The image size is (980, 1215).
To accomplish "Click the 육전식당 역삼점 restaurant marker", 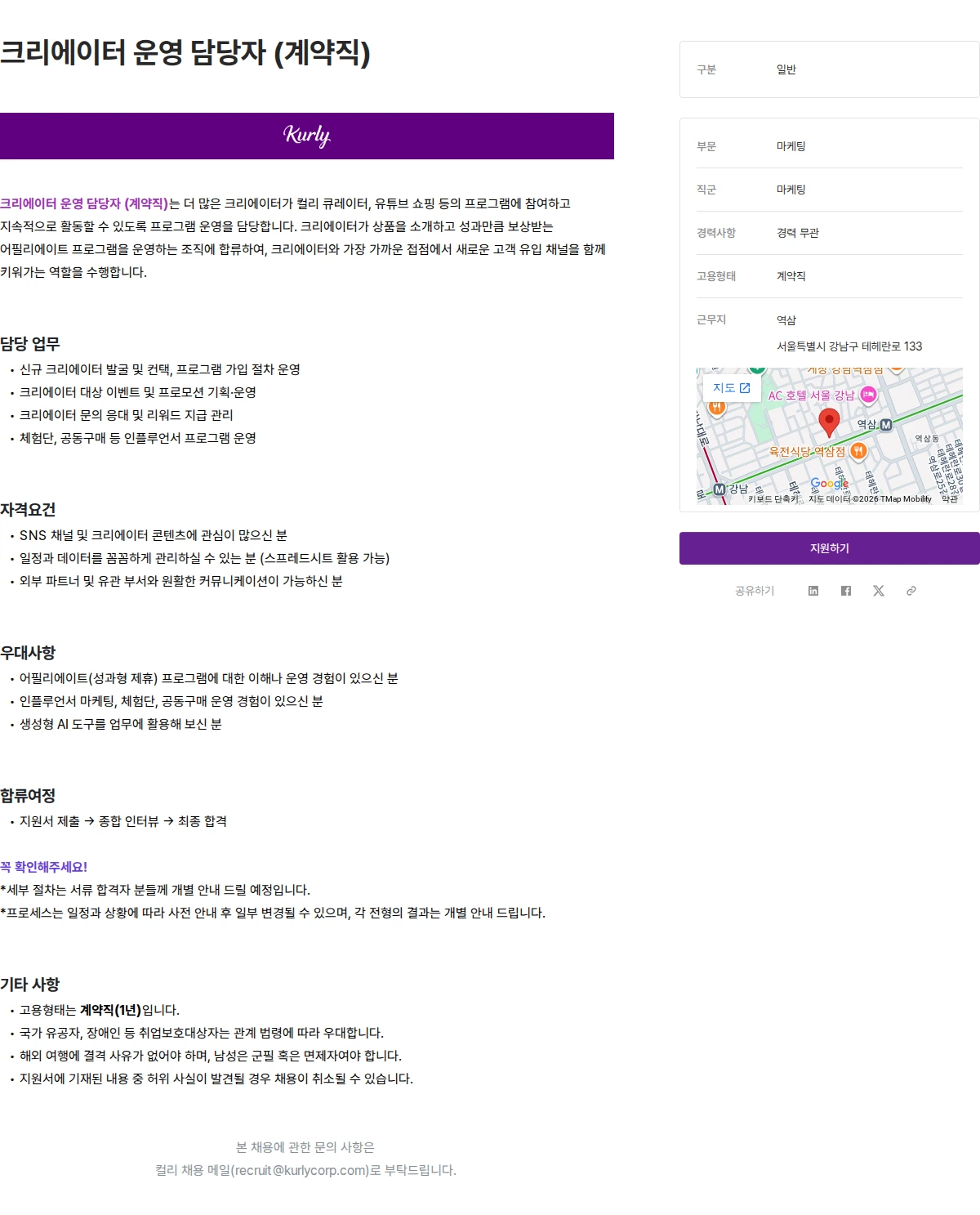I will click(x=858, y=450).
